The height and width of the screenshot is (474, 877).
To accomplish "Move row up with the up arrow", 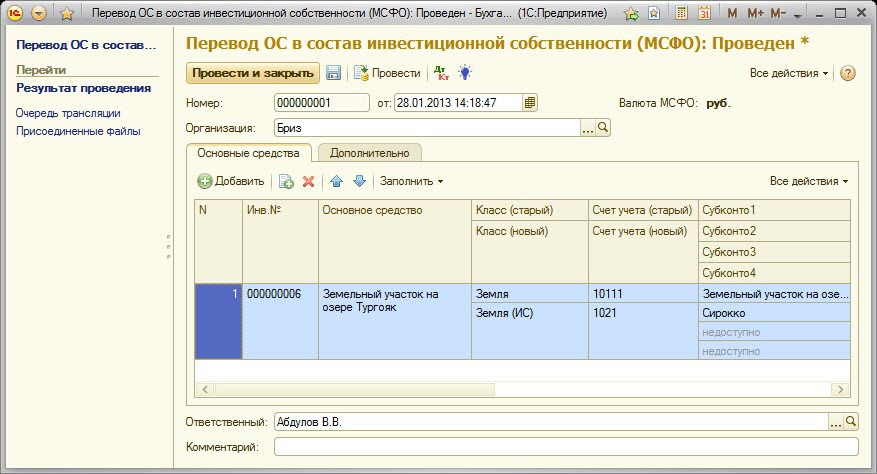I will [x=336, y=181].
